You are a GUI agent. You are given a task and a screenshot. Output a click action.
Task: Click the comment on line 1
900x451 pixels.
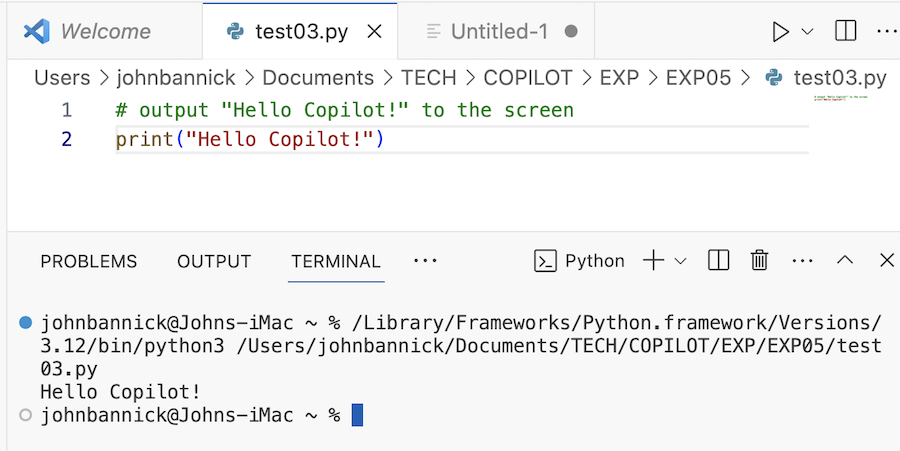(x=344, y=110)
